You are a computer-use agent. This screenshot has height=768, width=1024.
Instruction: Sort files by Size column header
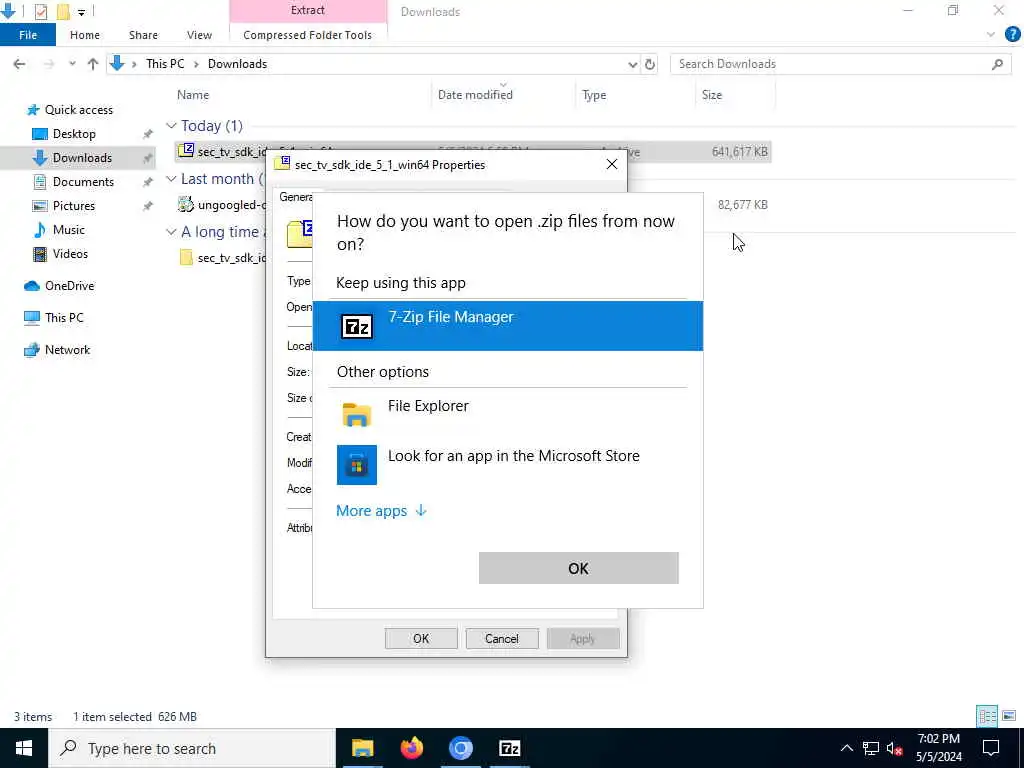point(712,95)
